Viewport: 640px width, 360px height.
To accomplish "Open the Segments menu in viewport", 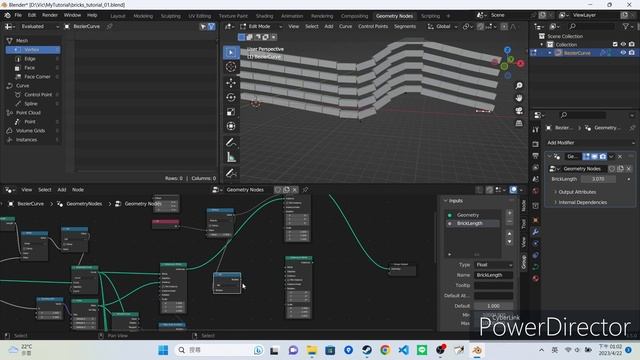I will [x=405, y=27].
